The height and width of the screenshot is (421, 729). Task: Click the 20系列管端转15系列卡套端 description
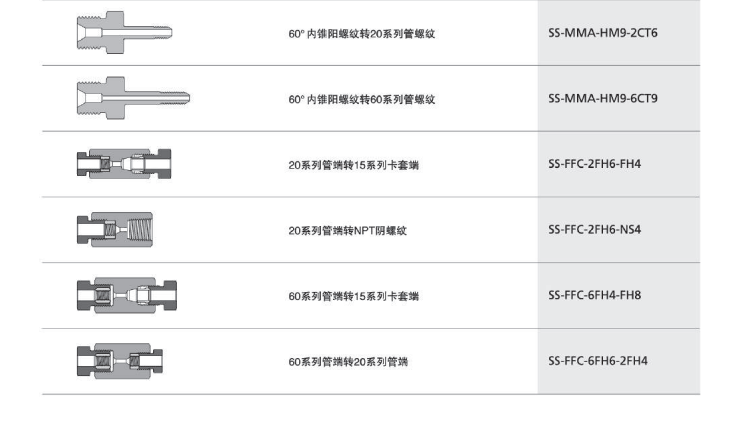pyautogui.click(x=353, y=165)
